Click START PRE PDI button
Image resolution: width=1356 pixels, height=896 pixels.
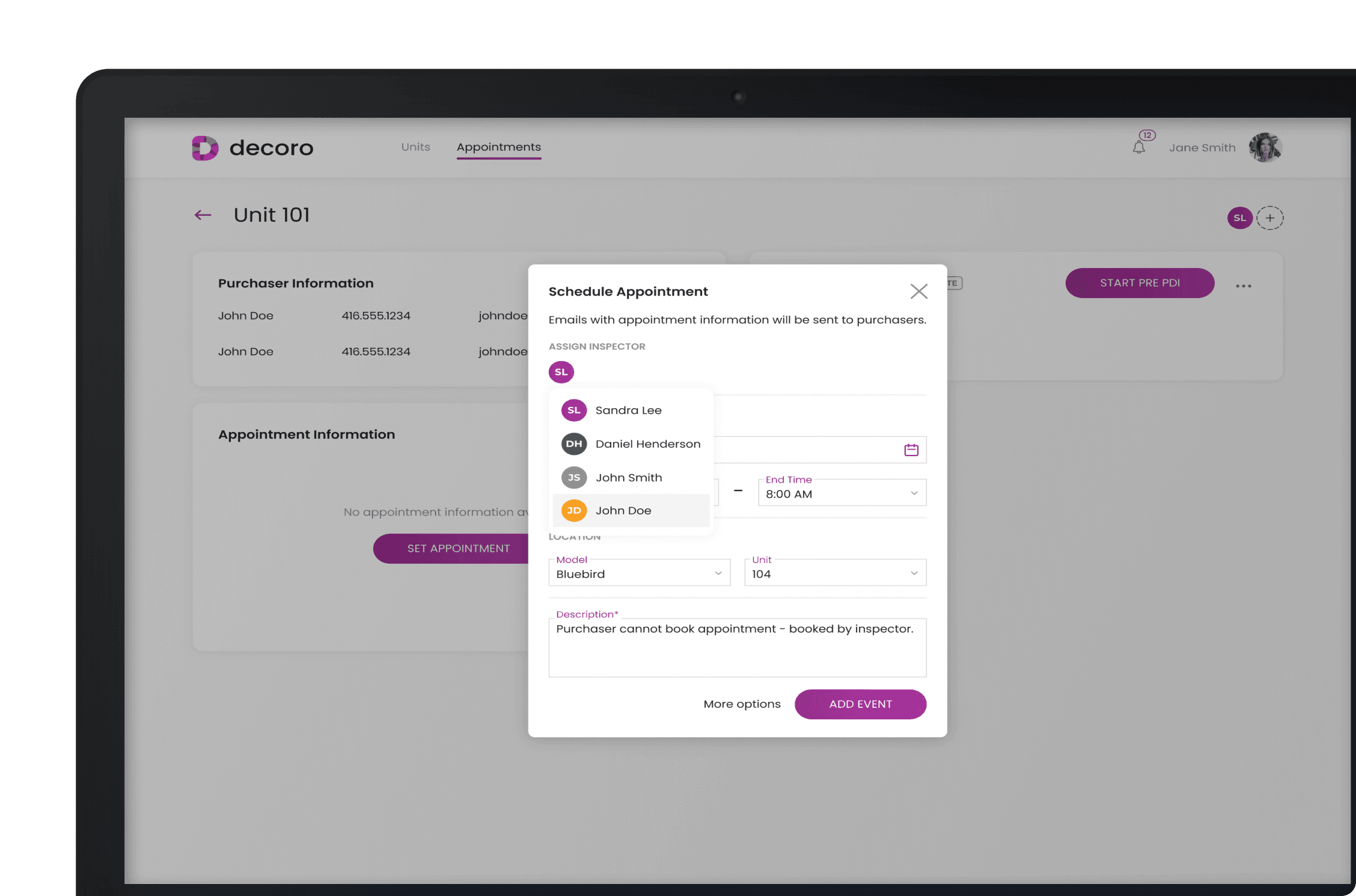(x=1140, y=283)
